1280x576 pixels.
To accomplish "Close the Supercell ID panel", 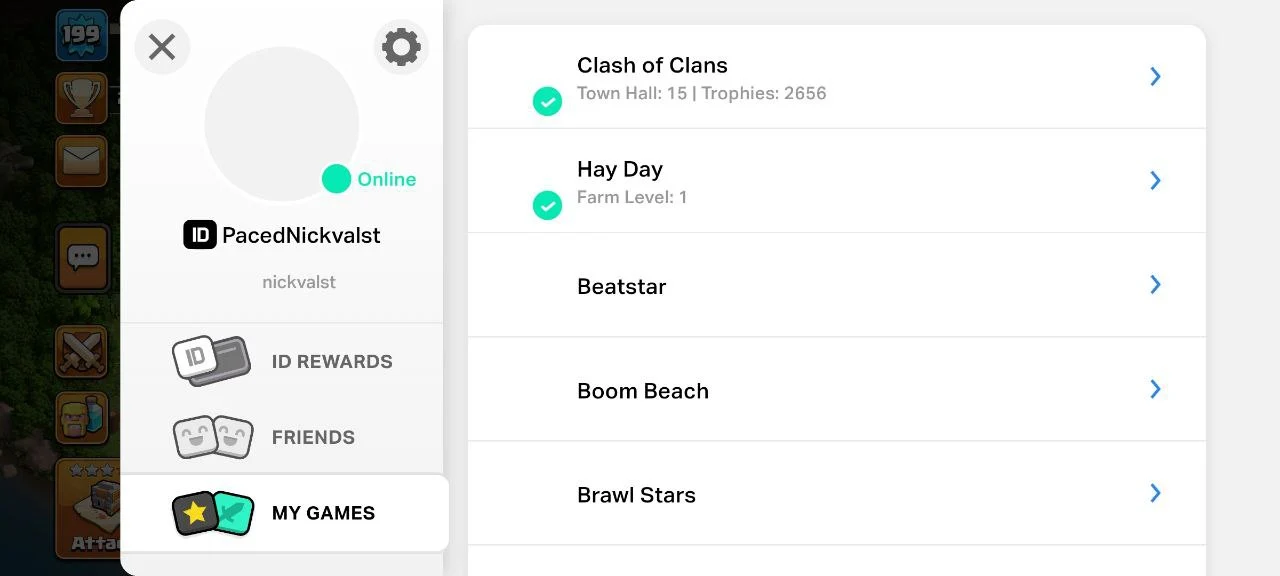I will (162, 47).
